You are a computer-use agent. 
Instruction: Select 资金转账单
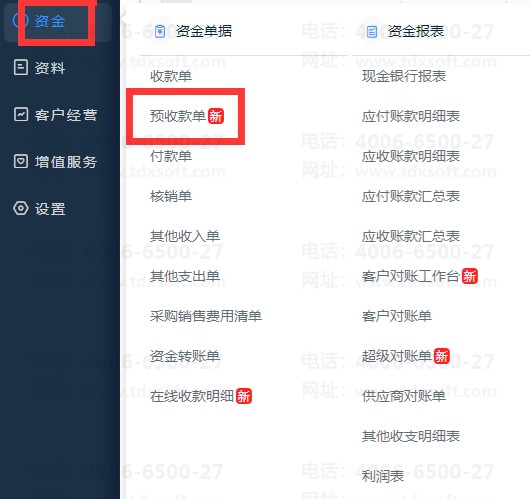pos(185,356)
